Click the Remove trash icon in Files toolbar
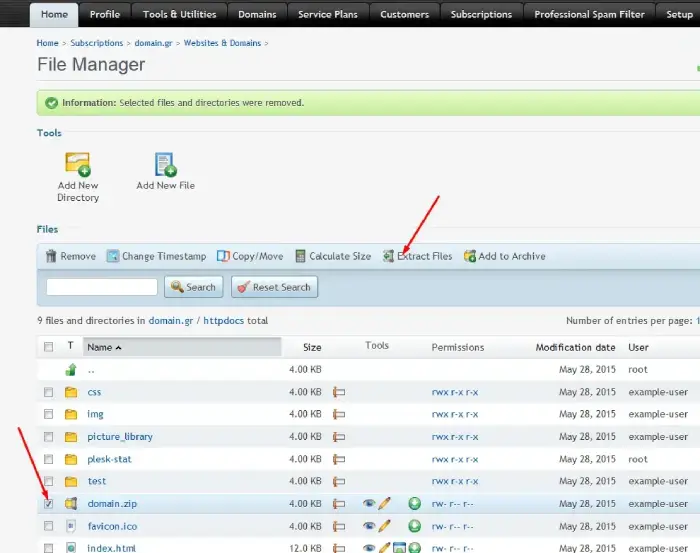Viewport: 700px width, 553px height. [51, 256]
